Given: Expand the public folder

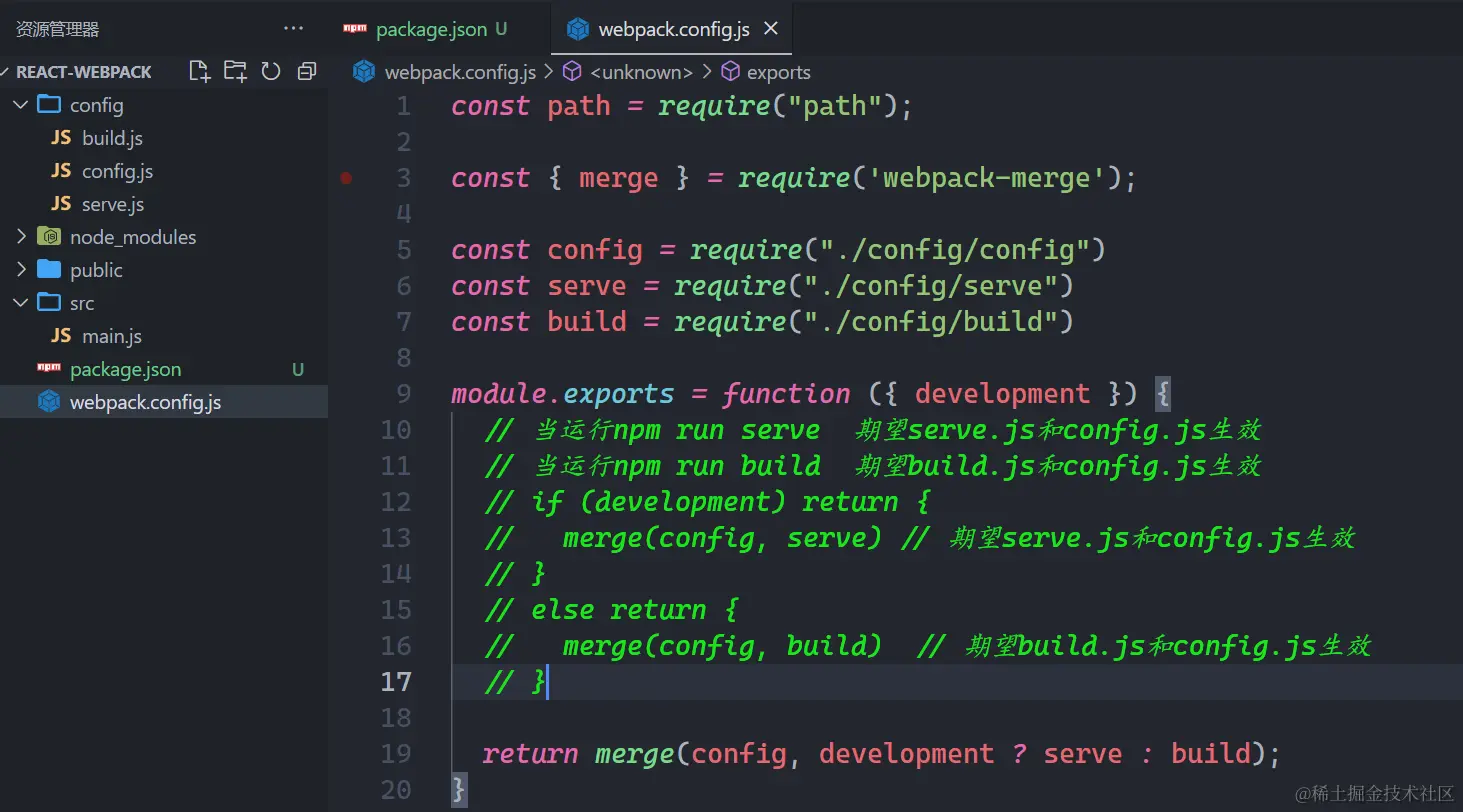Looking at the screenshot, I should point(21,270).
